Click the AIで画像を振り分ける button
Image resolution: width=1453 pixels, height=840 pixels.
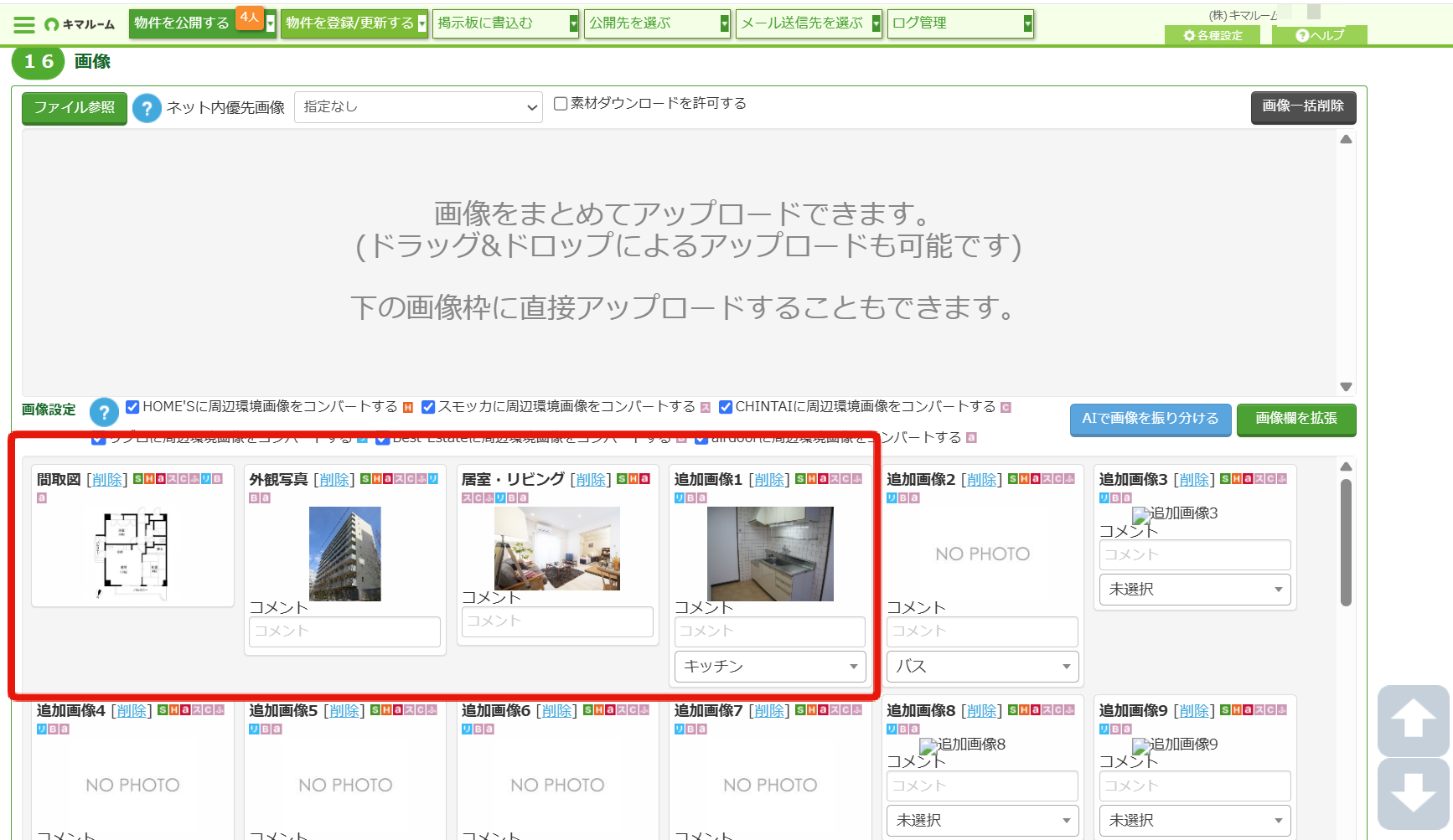point(1151,419)
